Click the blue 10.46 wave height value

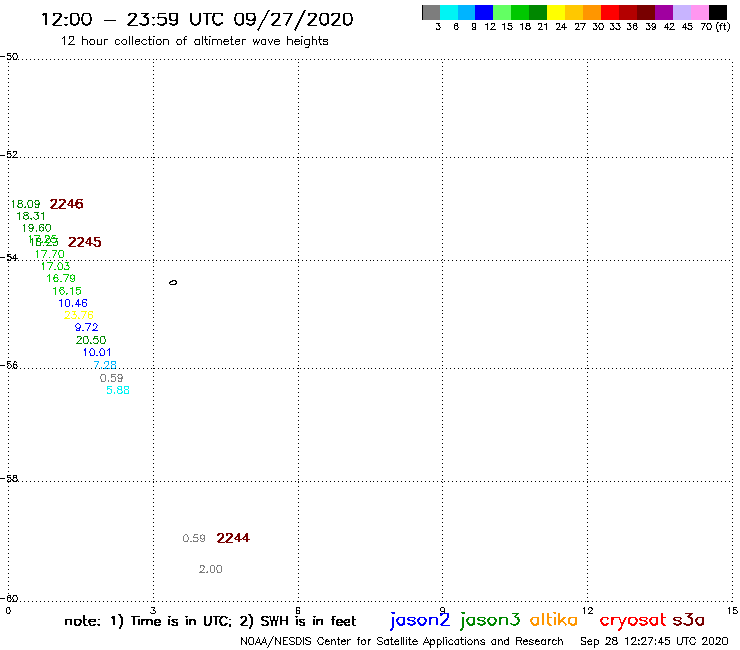click(x=73, y=304)
